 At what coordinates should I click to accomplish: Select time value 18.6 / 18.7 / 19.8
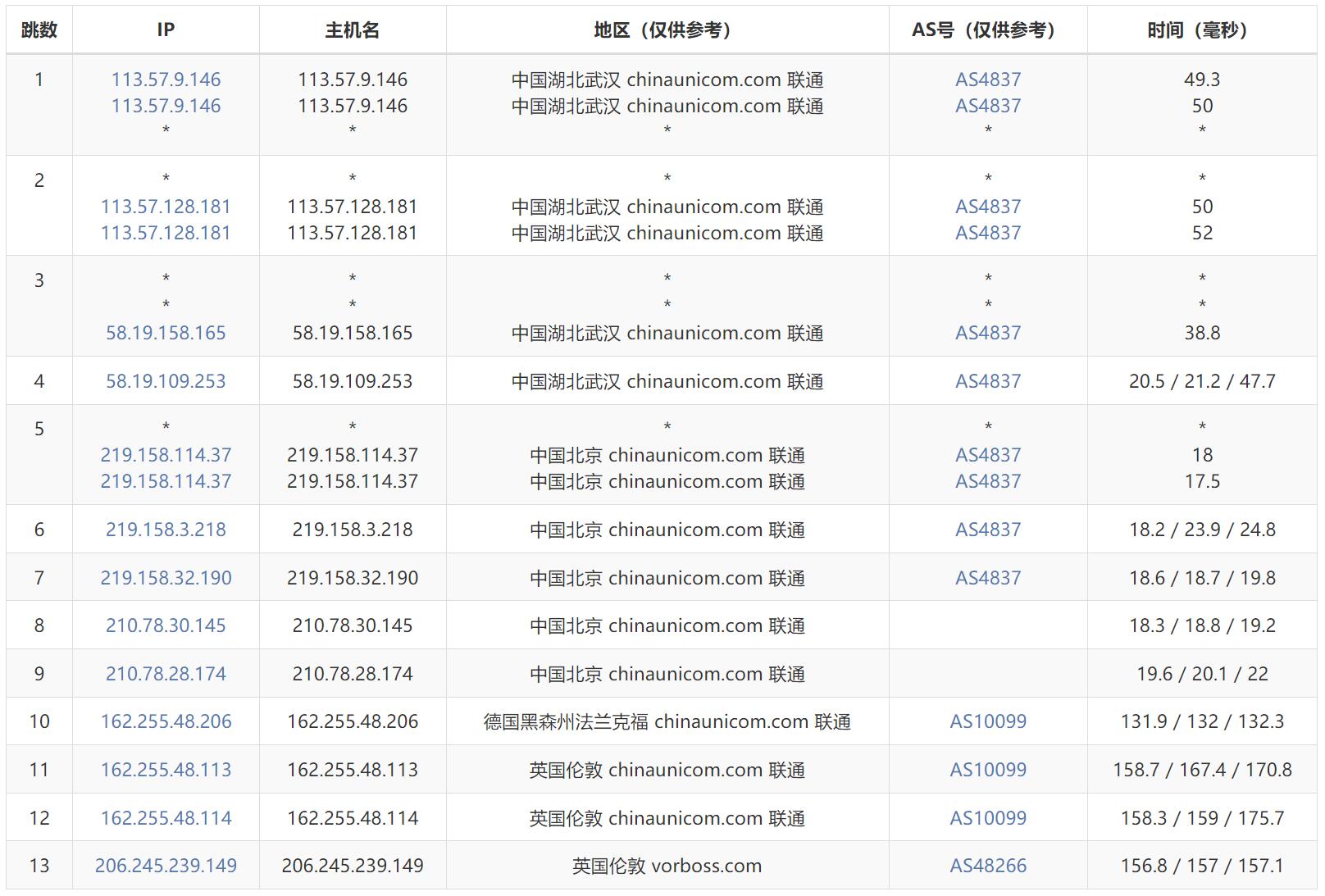[1202, 578]
